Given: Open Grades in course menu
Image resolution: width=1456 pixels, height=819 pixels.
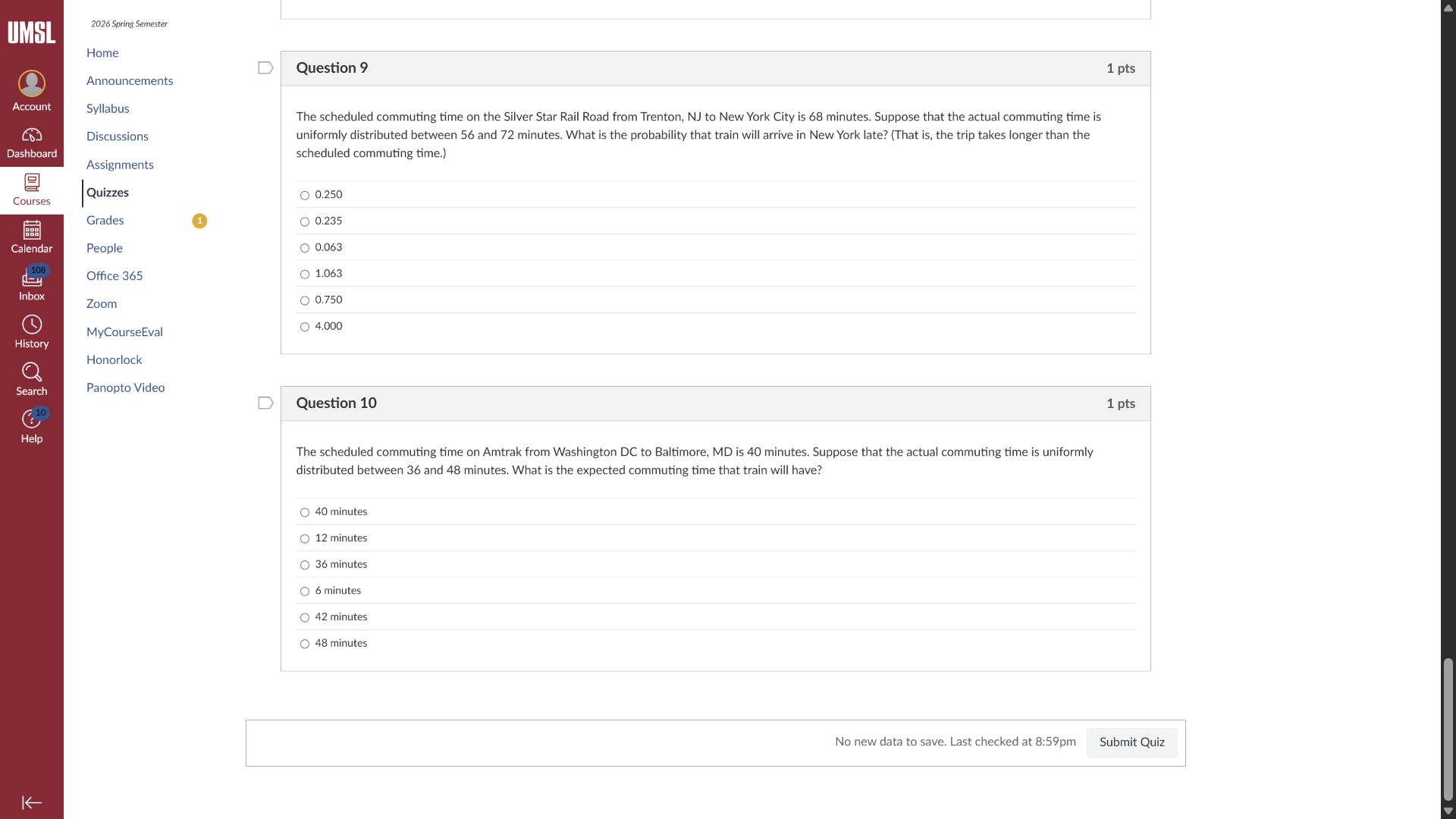Looking at the screenshot, I should tap(105, 221).
